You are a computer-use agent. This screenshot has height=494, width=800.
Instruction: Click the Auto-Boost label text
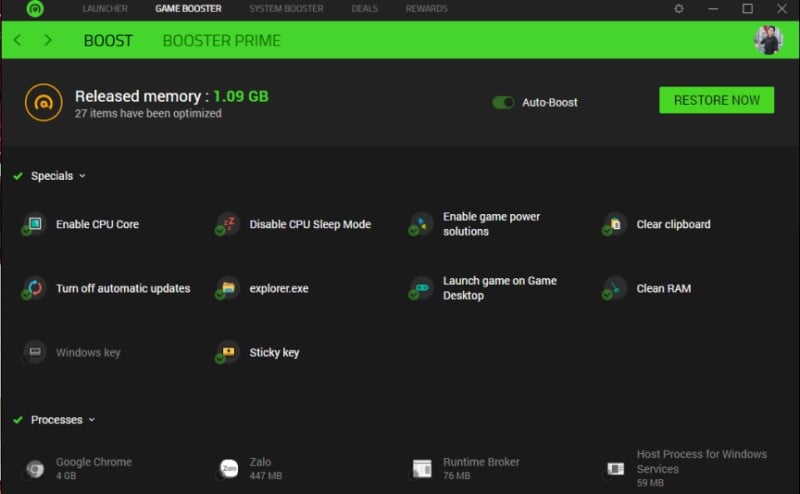549,103
